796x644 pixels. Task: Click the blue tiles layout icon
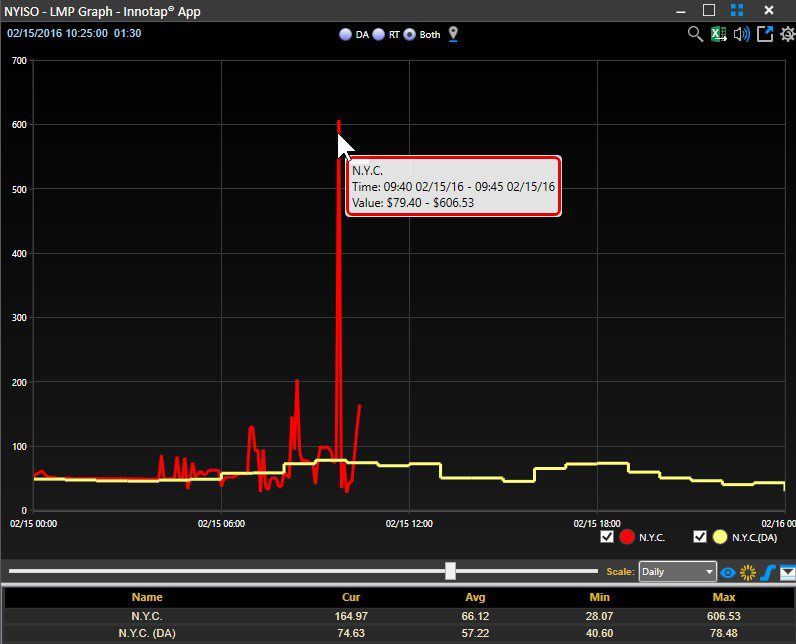[x=737, y=10]
